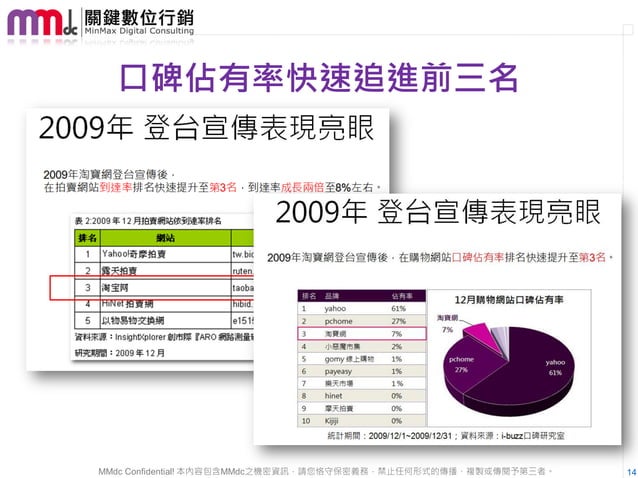Select the 以物易物交換網 row
This screenshot has height=478, width=638.
tap(164, 321)
